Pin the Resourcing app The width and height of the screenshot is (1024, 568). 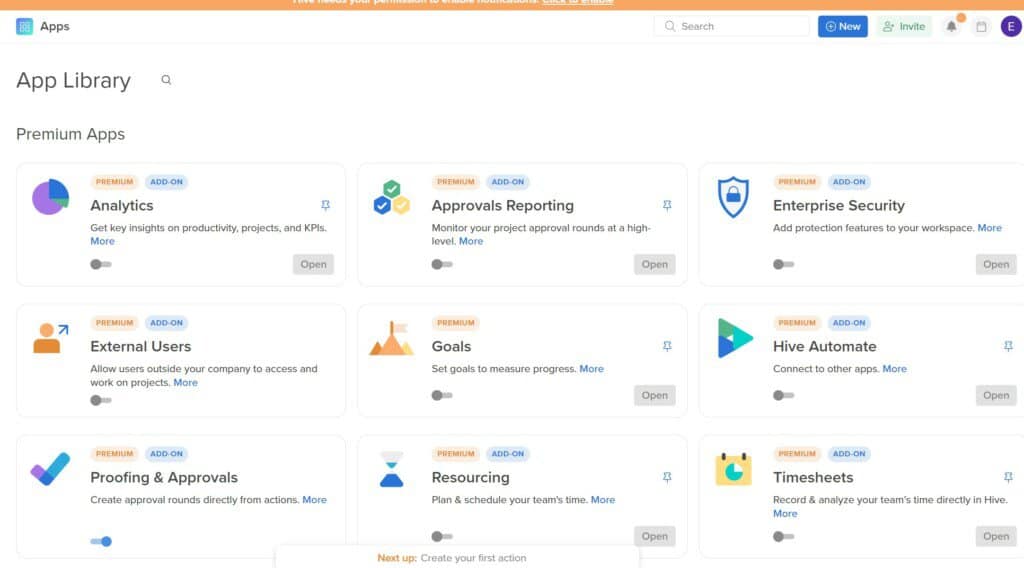tap(667, 477)
